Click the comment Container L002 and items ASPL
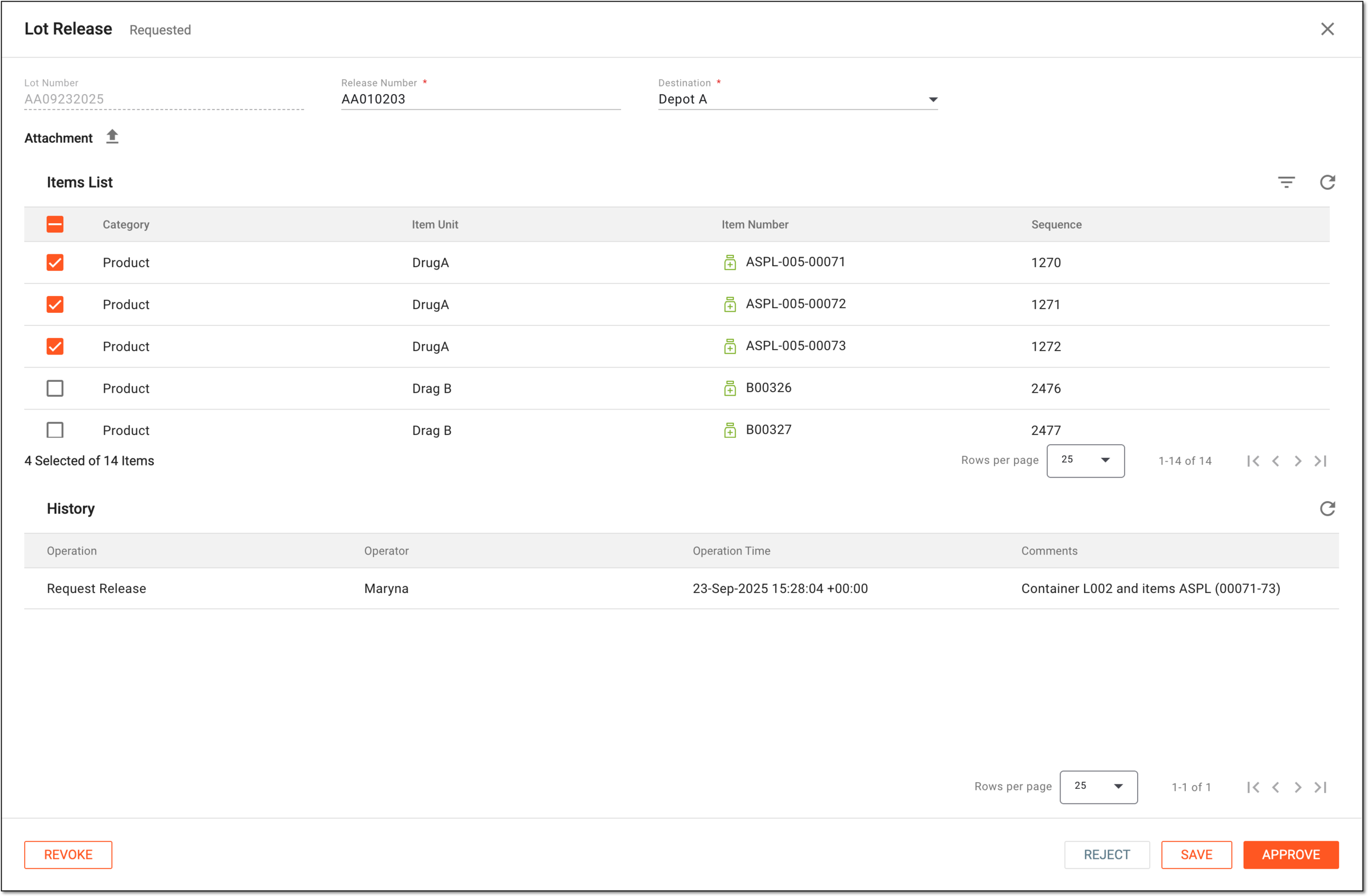 click(1150, 589)
